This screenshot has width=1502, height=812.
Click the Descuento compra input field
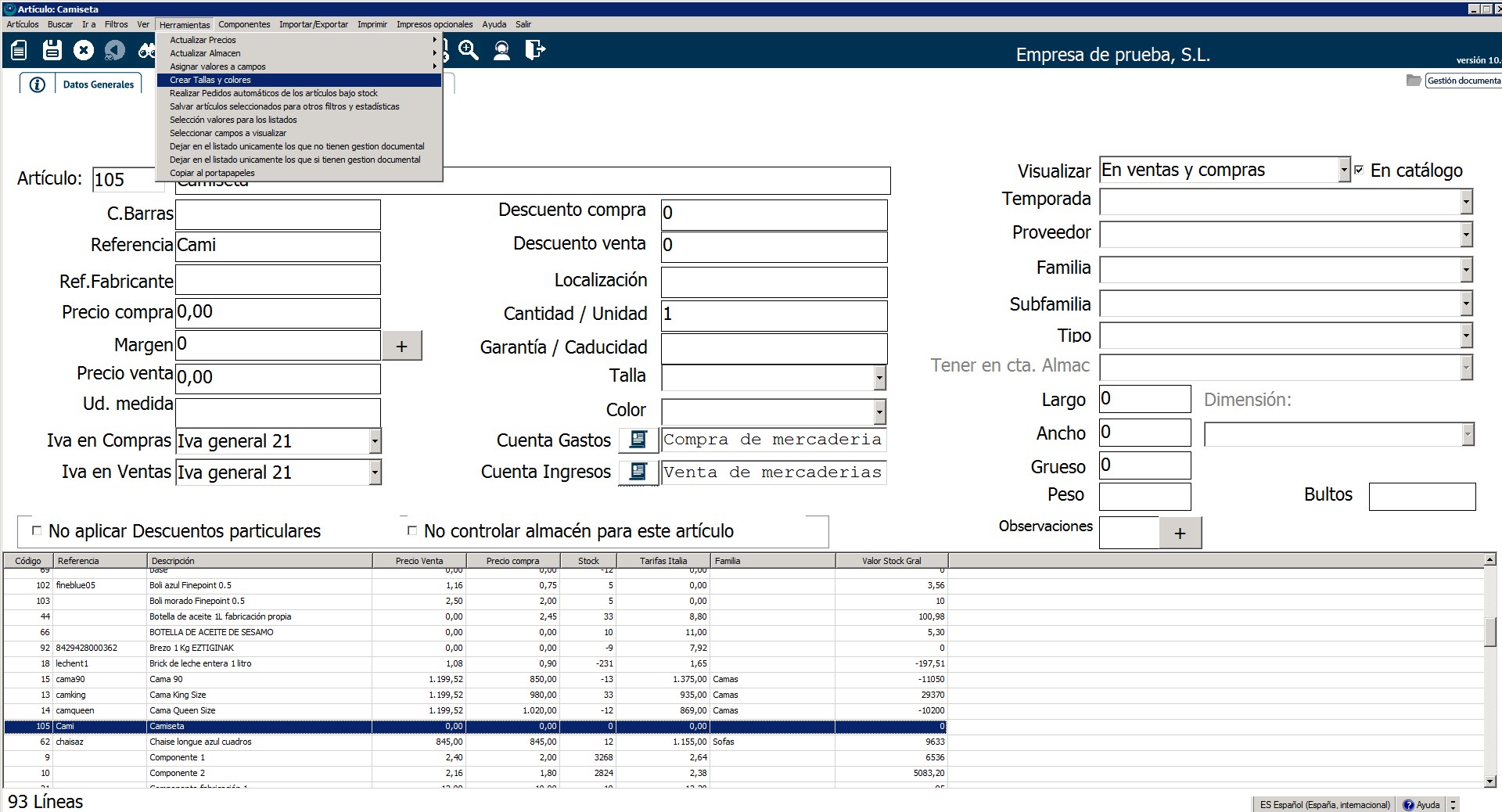[774, 214]
